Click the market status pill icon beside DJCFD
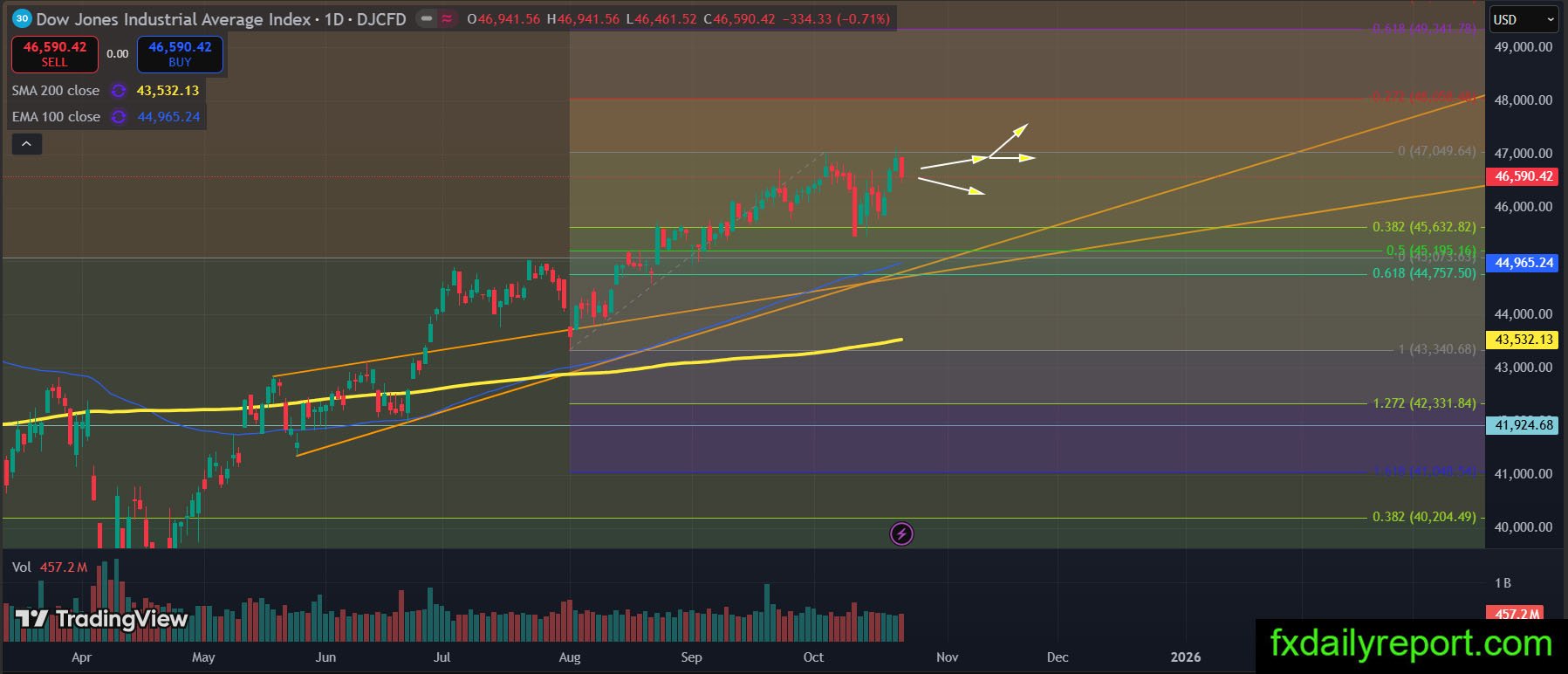Viewport: 1568px width, 674px height. pos(427,18)
